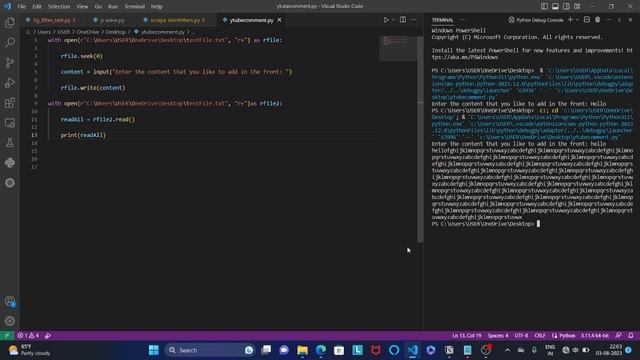Image resolution: width=640 pixels, height=360 pixels.
Task: Open the Explorer view in activity bar
Action: [10, 22]
